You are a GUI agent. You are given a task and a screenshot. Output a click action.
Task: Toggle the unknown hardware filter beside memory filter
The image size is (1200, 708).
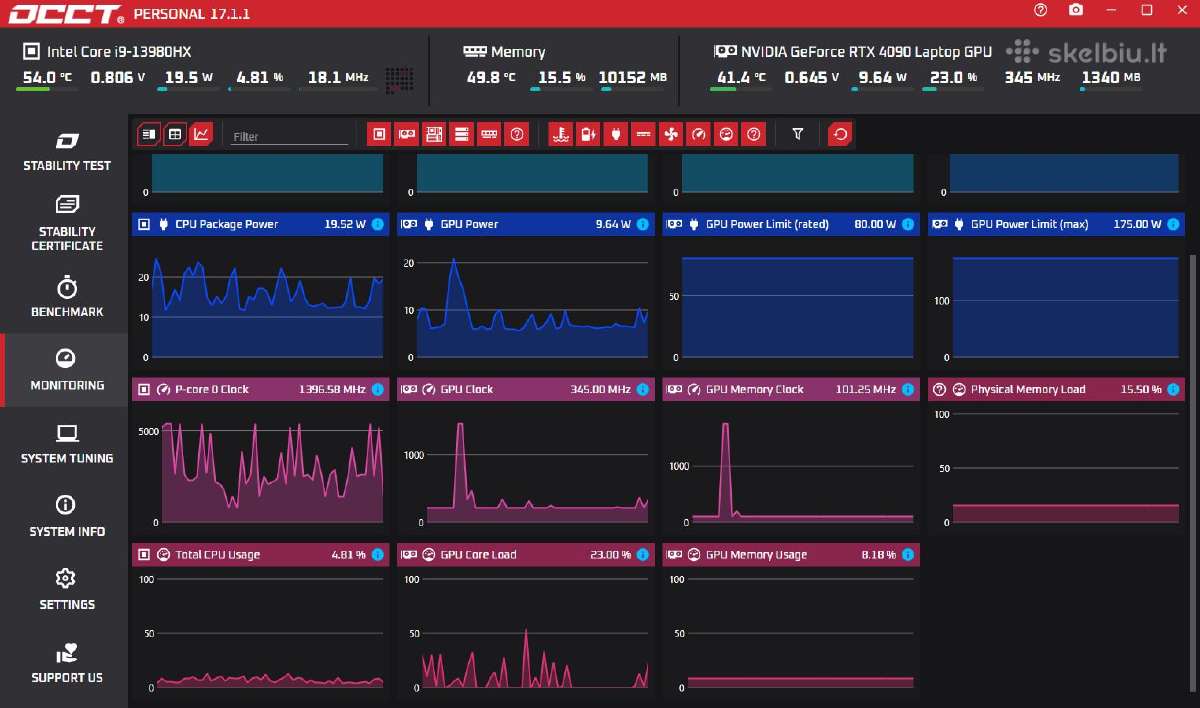[516, 133]
